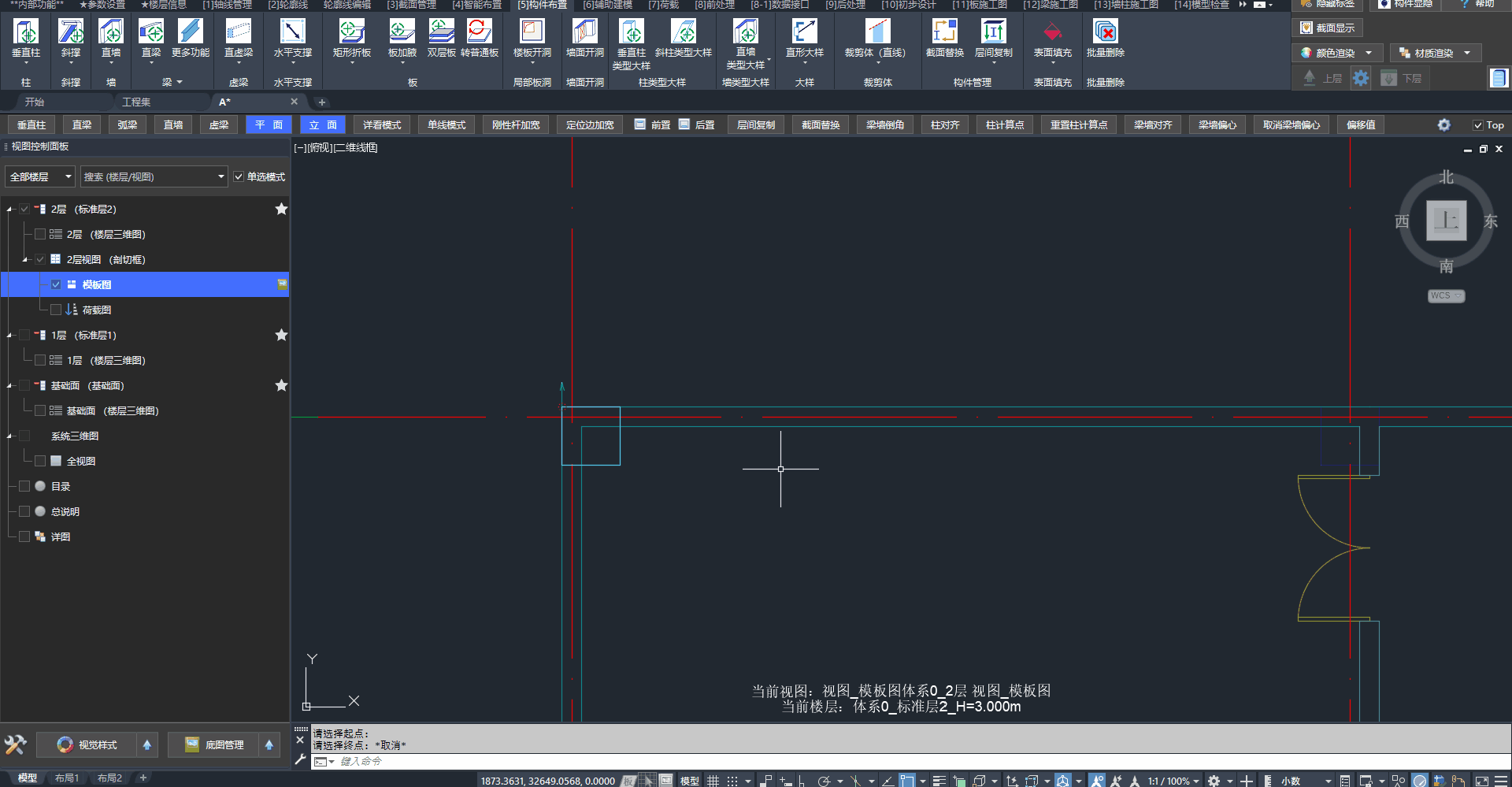Switch to the [6]辅助建模 ribbon tab
This screenshot has width=1512, height=787.
(x=607, y=5)
